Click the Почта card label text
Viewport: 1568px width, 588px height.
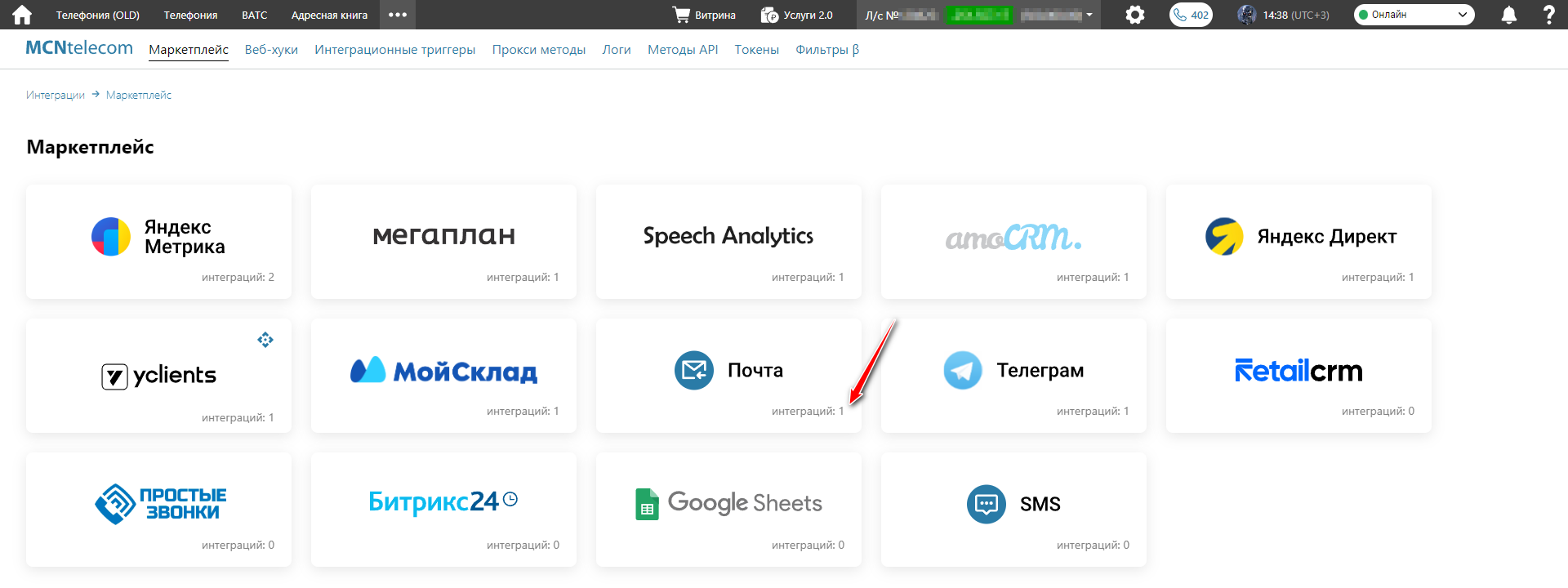(x=755, y=371)
